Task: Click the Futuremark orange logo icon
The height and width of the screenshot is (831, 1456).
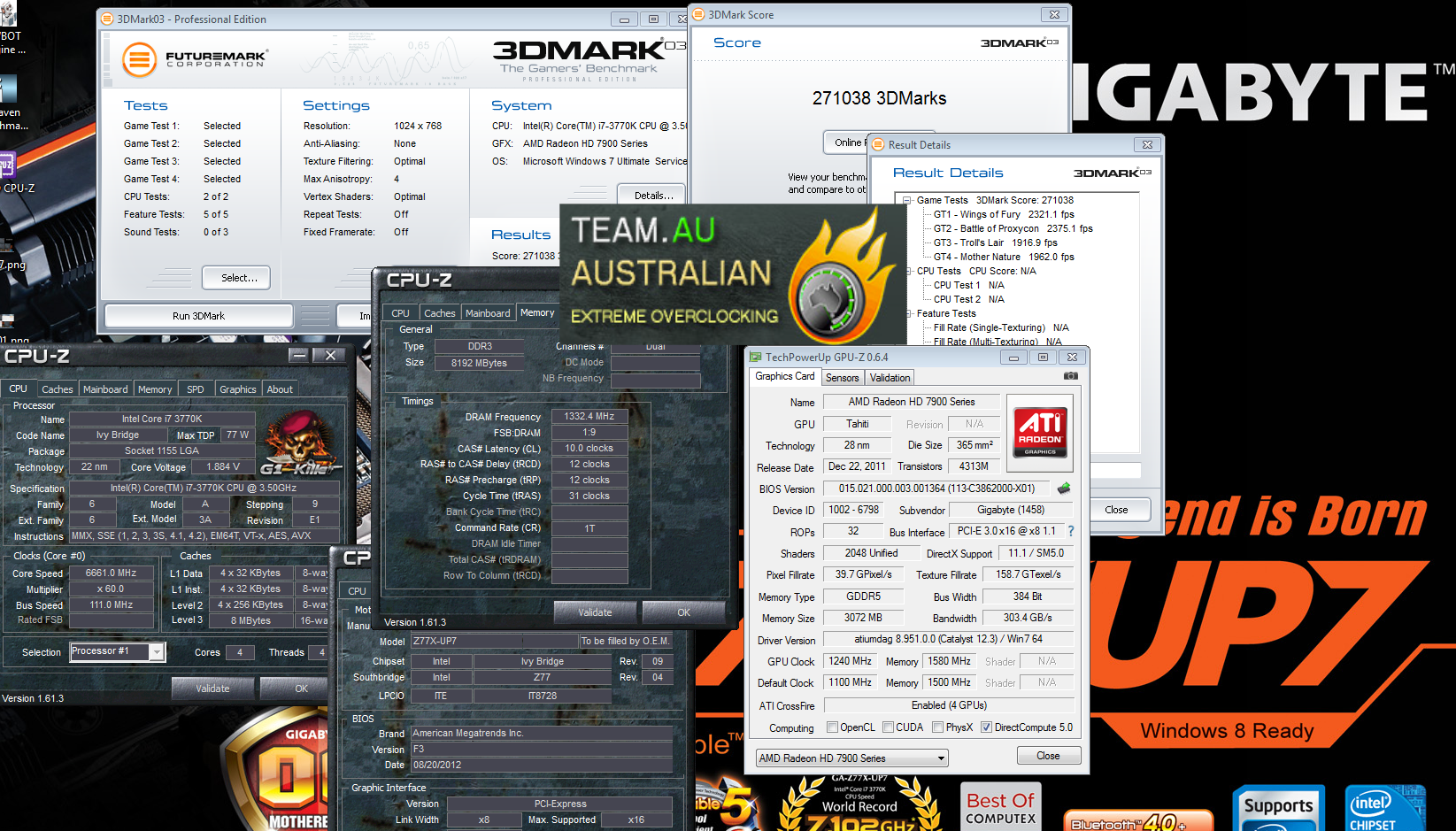Action: click(x=139, y=60)
